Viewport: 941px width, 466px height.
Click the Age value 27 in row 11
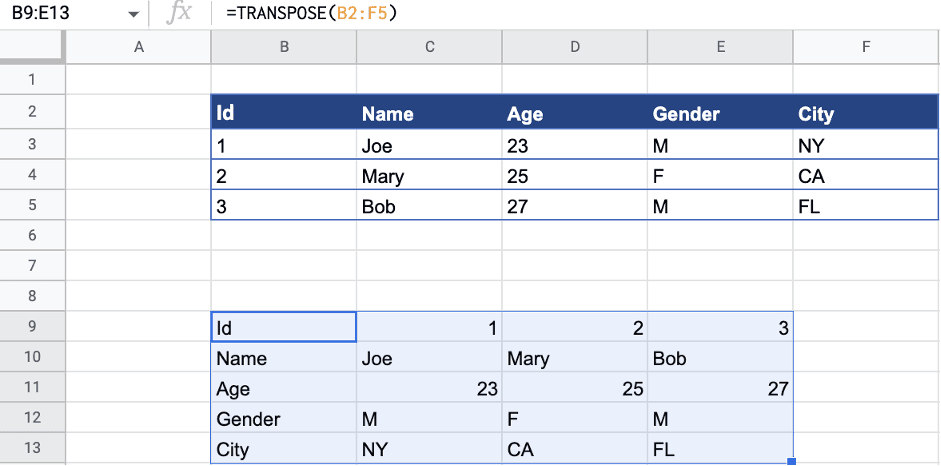click(x=720, y=389)
